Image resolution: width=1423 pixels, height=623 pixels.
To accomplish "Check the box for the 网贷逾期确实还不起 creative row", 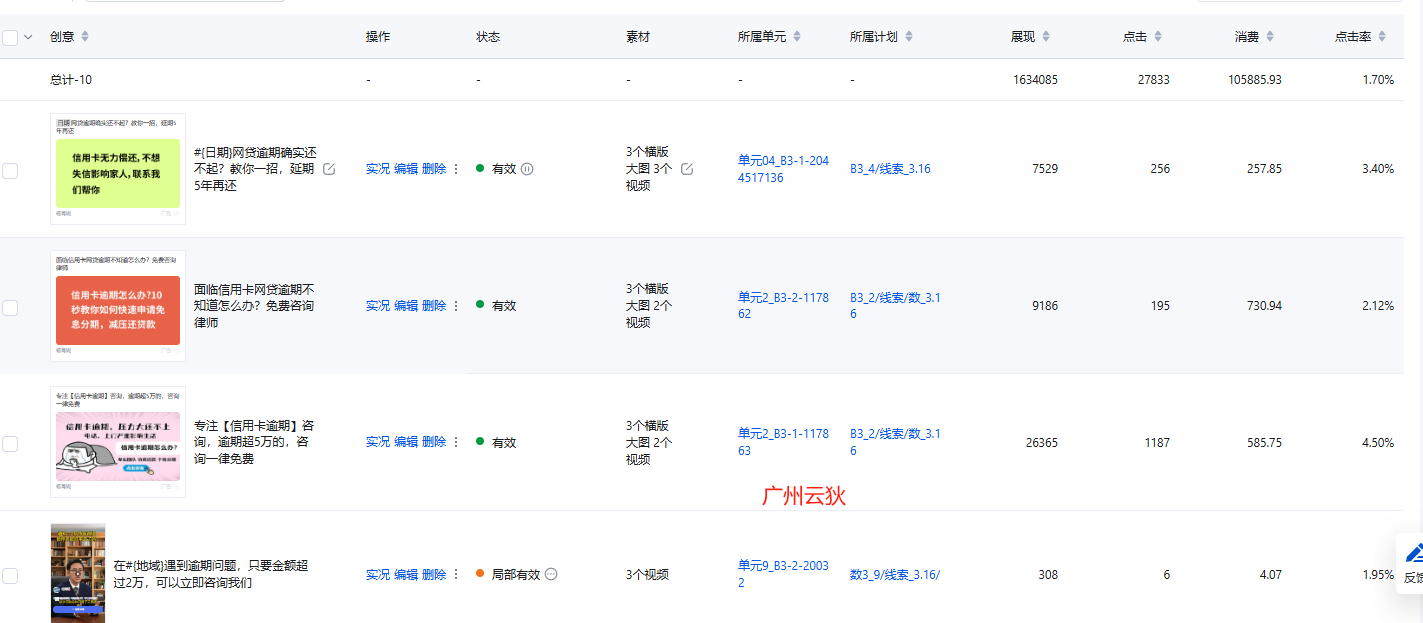I will coord(10,170).
